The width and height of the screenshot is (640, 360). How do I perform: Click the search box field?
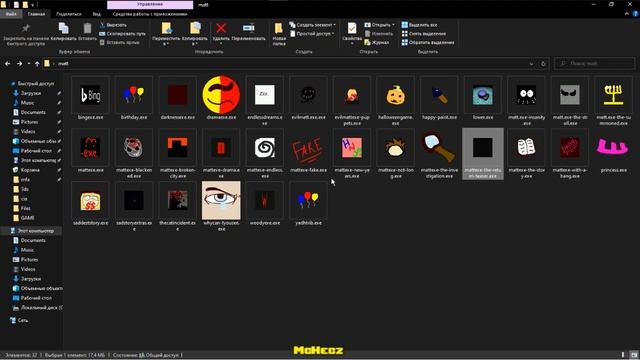tap(594, 64)
